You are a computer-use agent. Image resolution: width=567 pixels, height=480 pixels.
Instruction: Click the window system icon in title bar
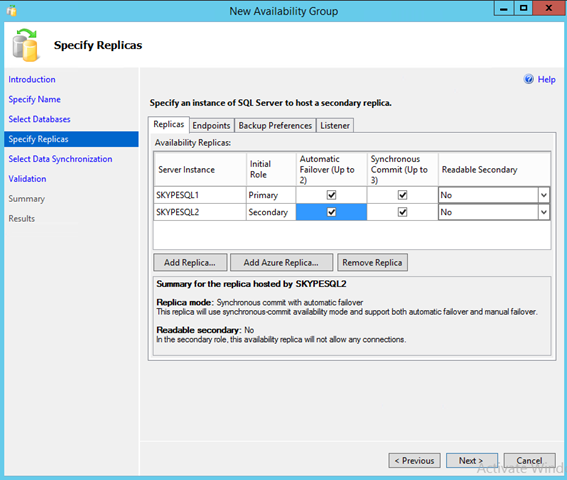12,11
